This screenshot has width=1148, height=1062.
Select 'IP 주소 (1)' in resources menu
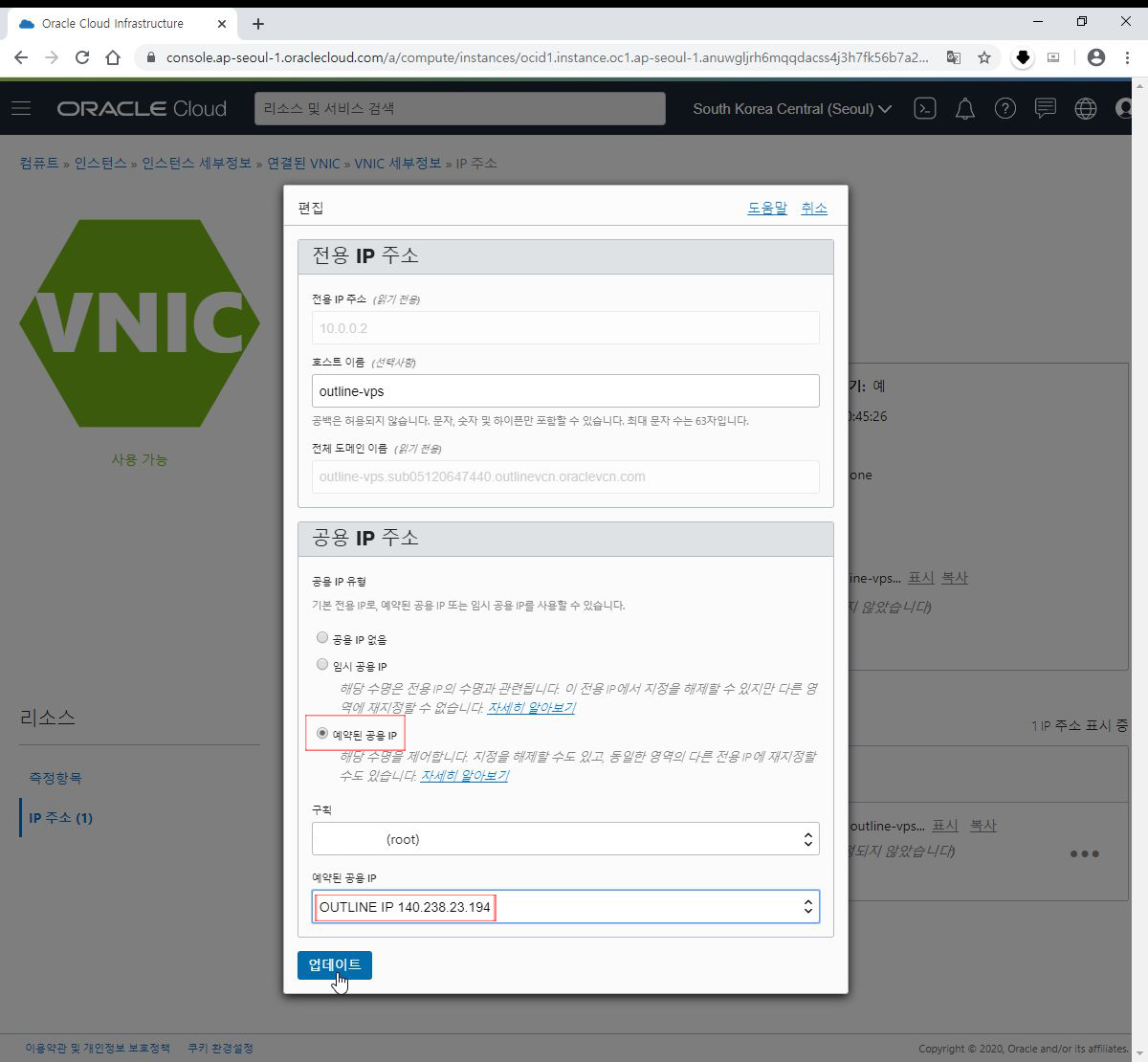pyautogui.click(x=60, y=817)
